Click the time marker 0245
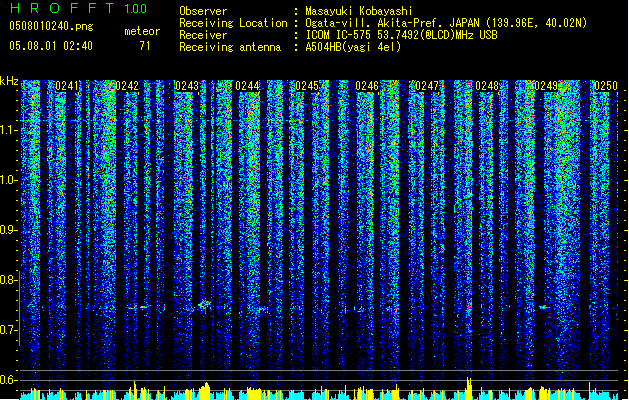This screenshot has height=400, width=629. [x=307, y=86]
